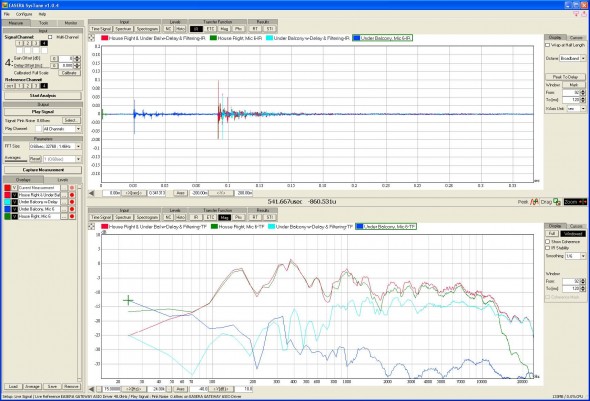Click the Capture Measurement button

click(x=43, y=170)
